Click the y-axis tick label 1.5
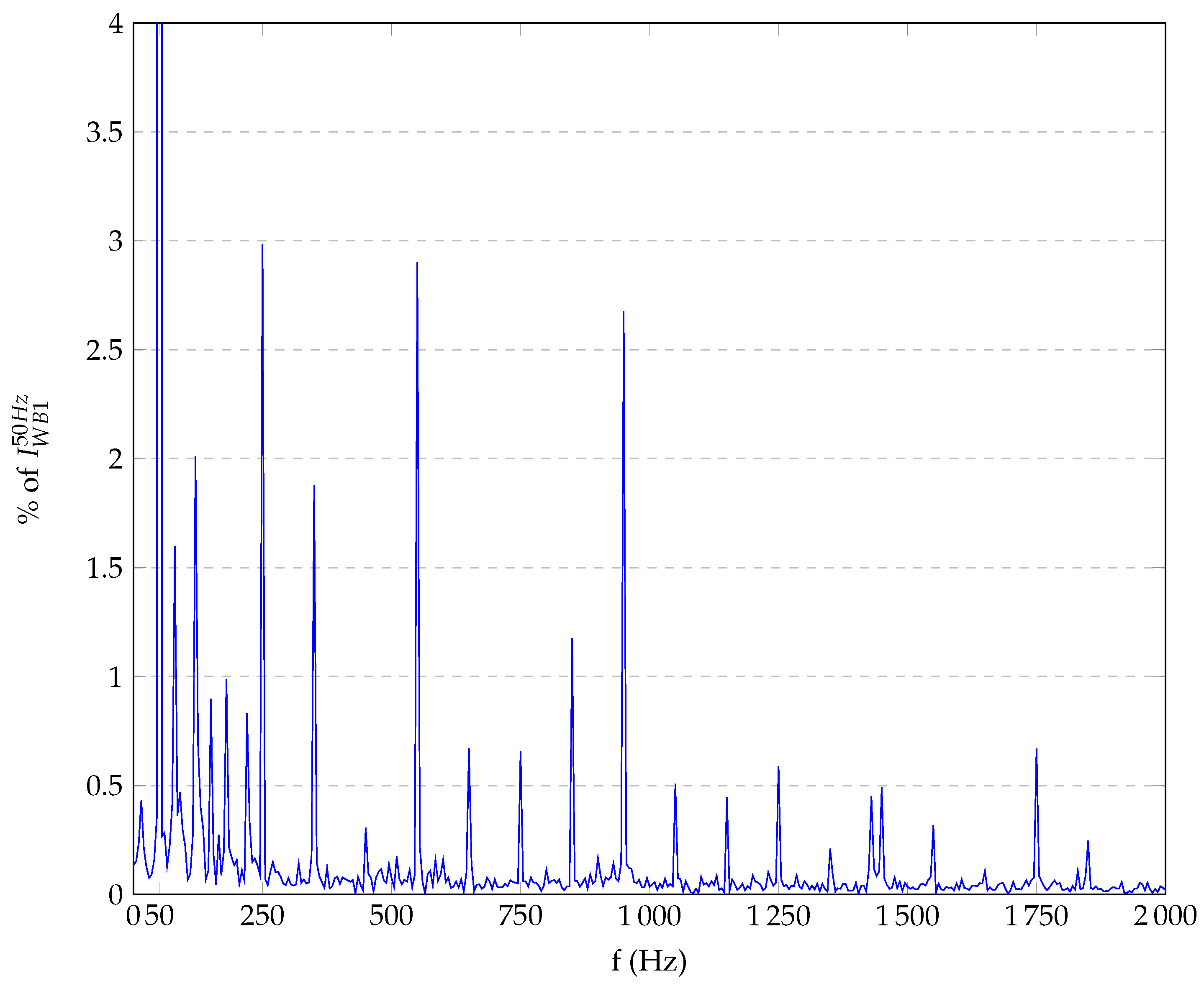 105,568
